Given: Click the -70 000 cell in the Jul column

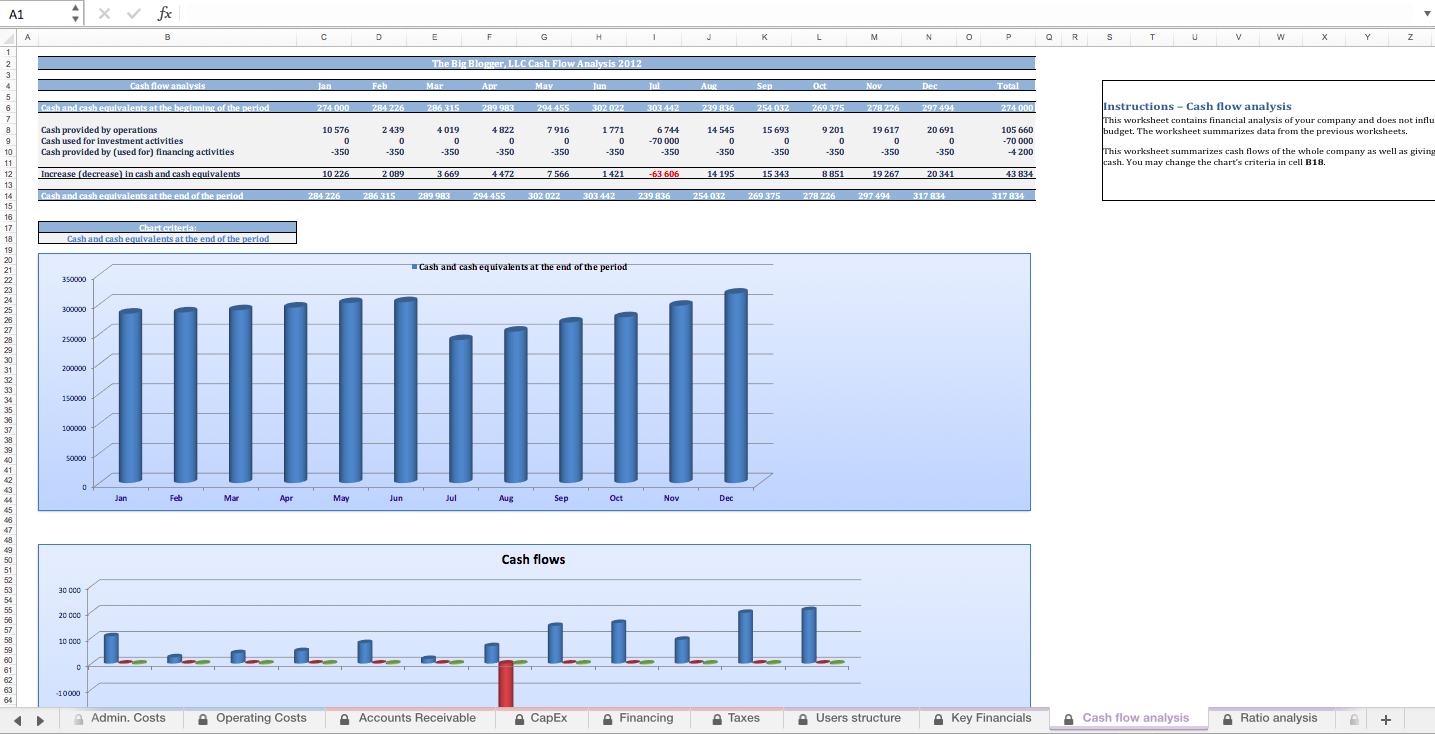Looking at the screenshot, I should pos(663,141).
